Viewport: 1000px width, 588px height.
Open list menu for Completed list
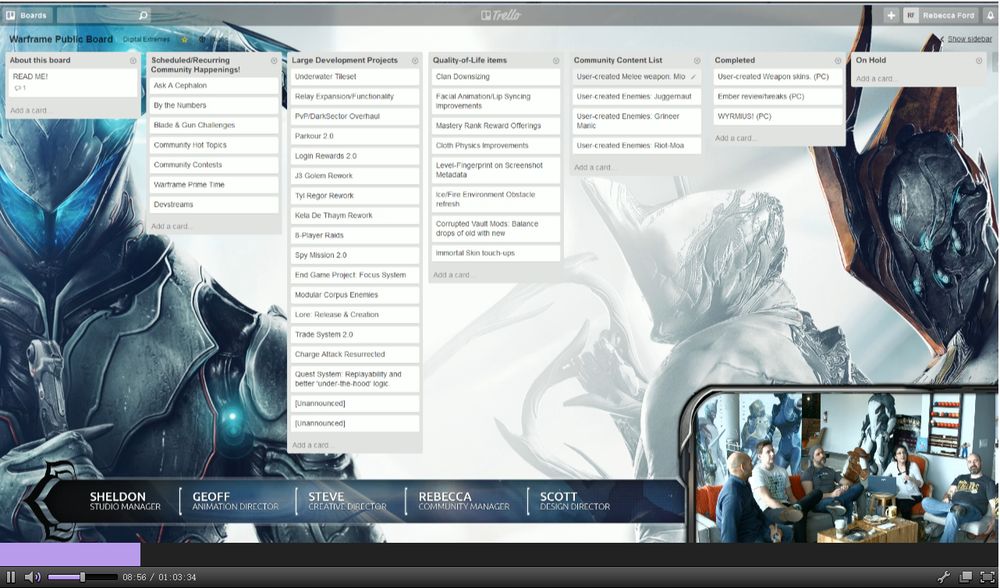(838, 61)
